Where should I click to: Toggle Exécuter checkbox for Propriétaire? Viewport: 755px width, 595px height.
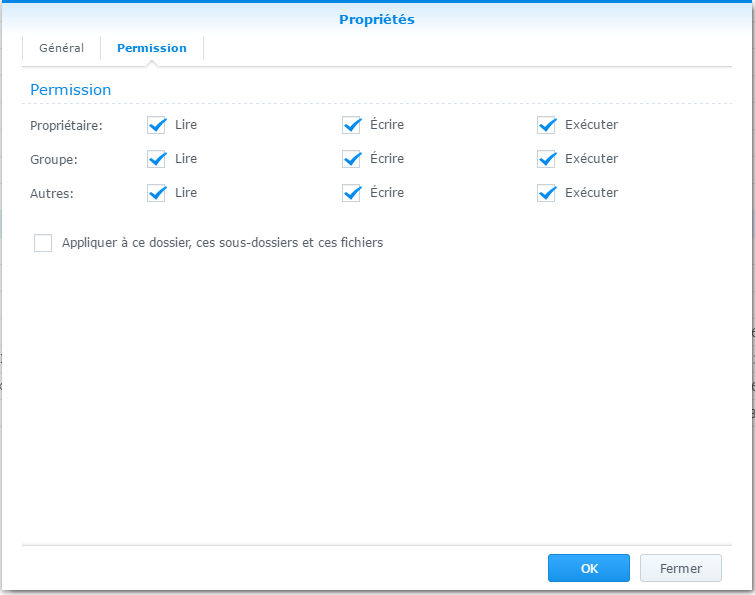pos(546,125)
